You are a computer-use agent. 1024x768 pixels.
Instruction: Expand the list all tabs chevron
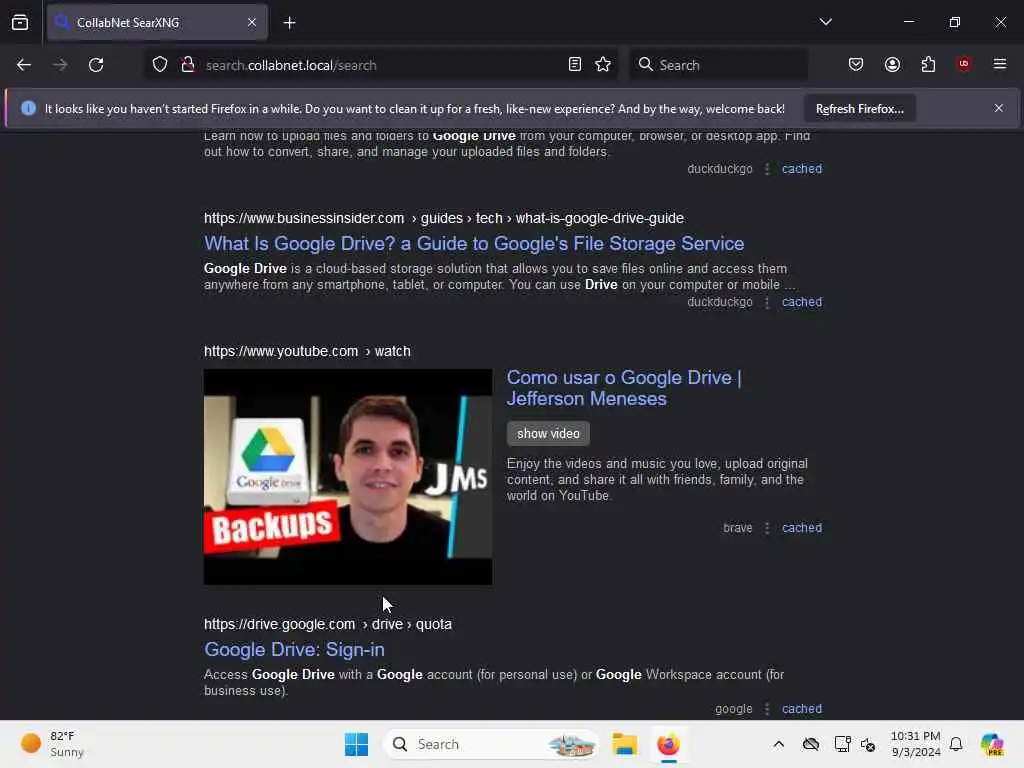tap(825, 22)
